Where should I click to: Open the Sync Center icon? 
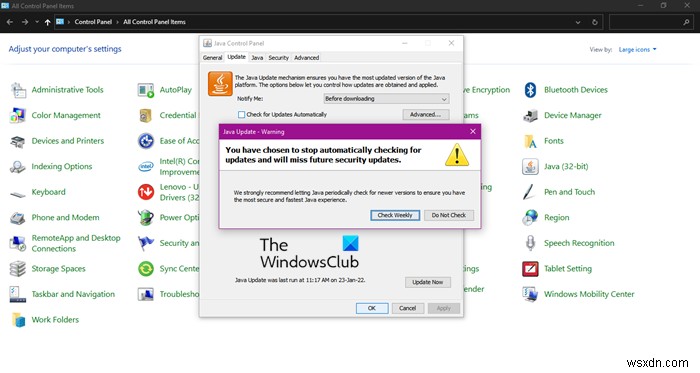(x=146, y=269)
